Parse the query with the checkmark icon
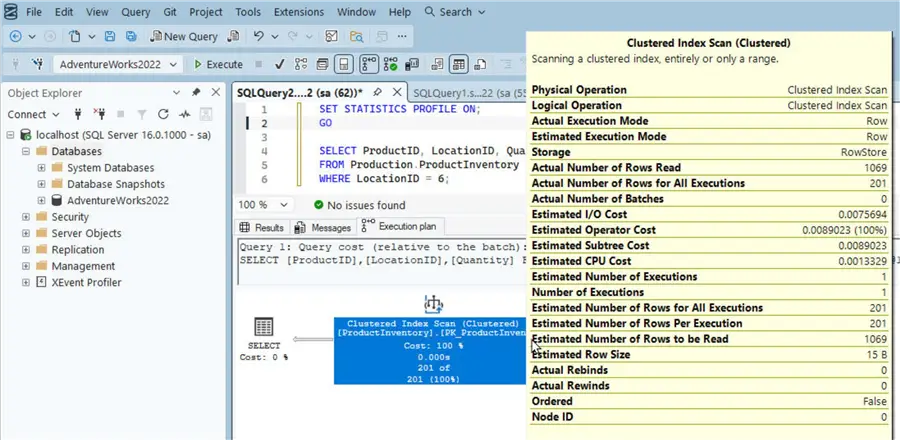 (x=280, y=64)
